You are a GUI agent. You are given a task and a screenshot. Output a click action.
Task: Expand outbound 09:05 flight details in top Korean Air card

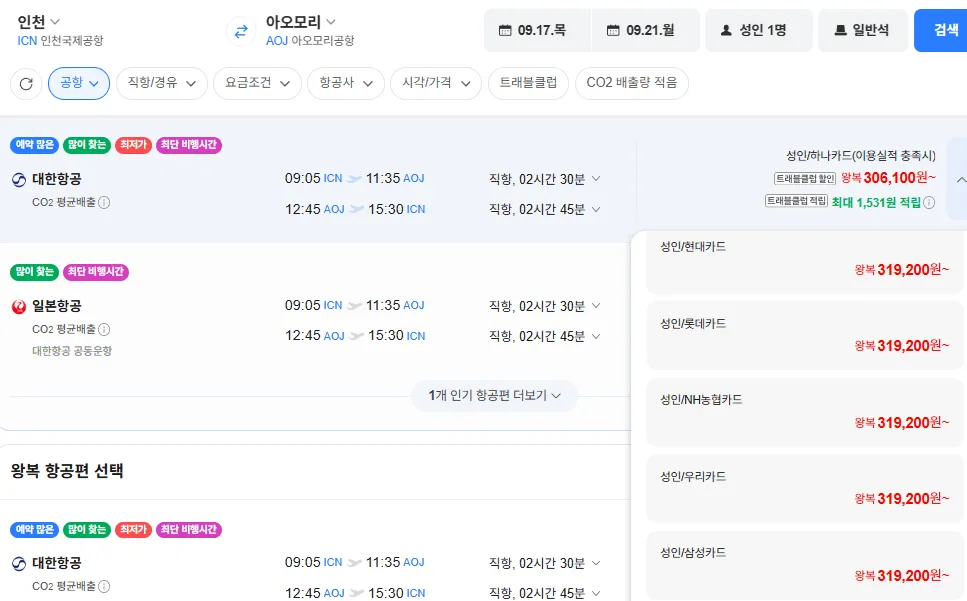tap(596, 179)
